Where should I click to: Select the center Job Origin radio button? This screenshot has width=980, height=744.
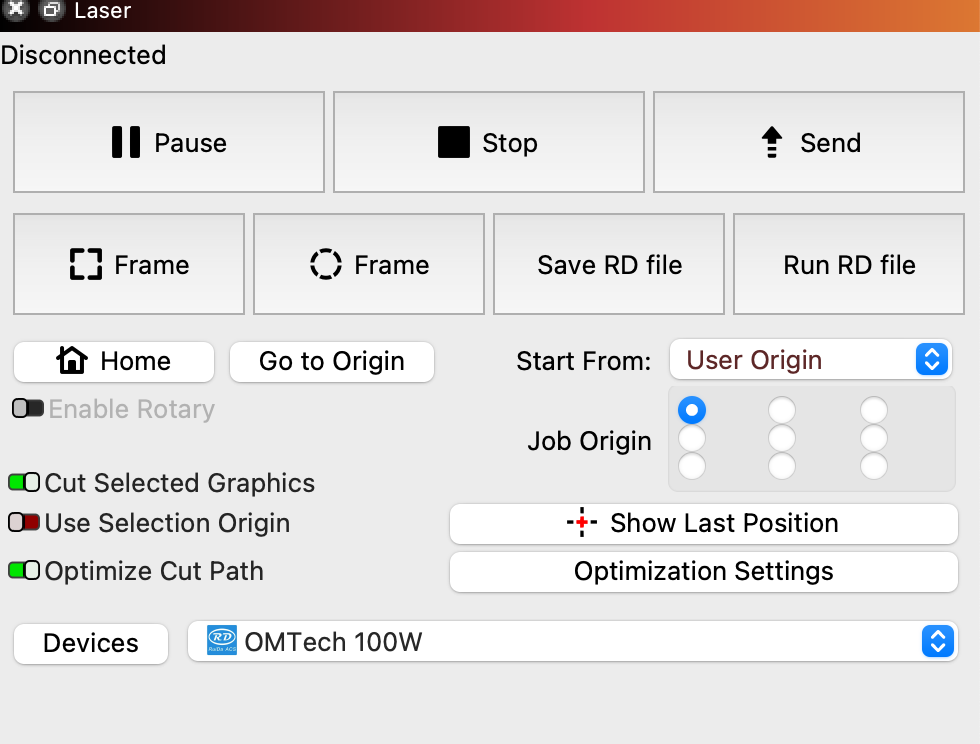(782, 438)
